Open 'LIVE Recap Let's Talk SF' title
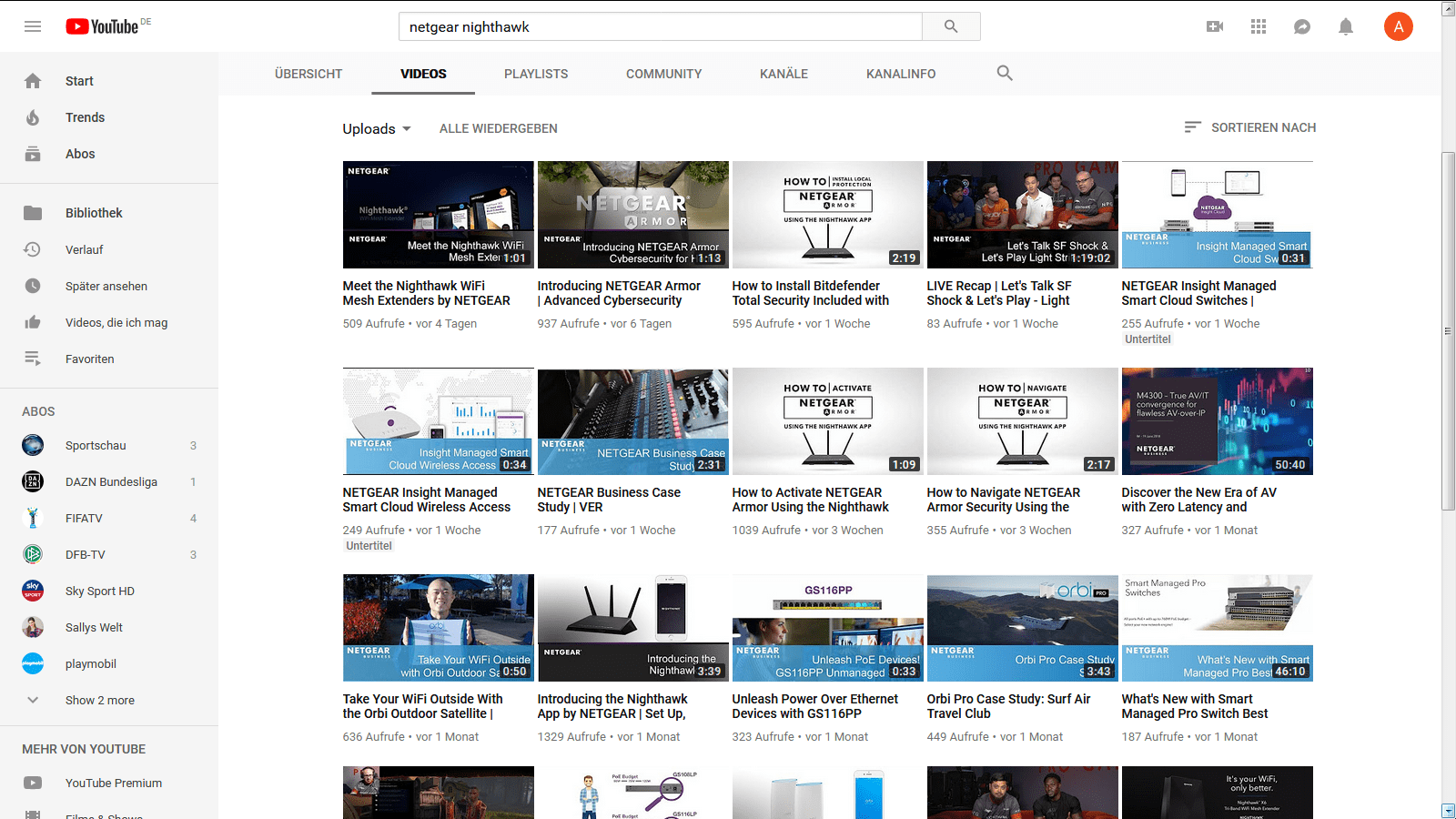The height and width of the screenshot is (819, 1456). [999, 293]
